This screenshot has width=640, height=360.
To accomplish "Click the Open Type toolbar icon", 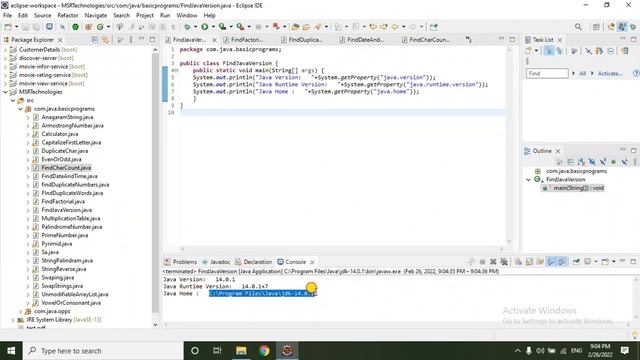I will point(295,27).
